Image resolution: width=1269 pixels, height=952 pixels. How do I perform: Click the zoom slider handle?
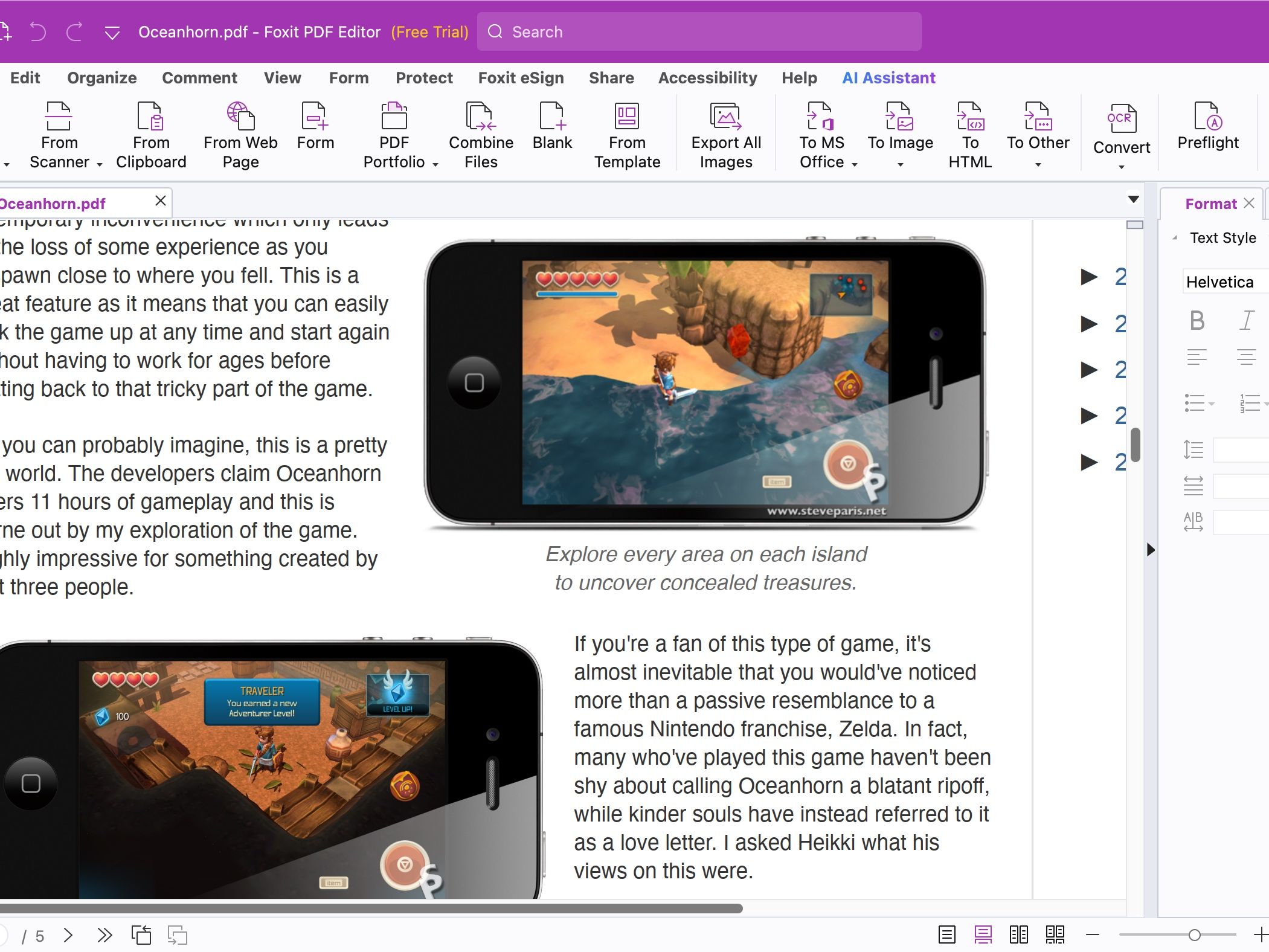pyautogui.click(x=1194, y=935)
